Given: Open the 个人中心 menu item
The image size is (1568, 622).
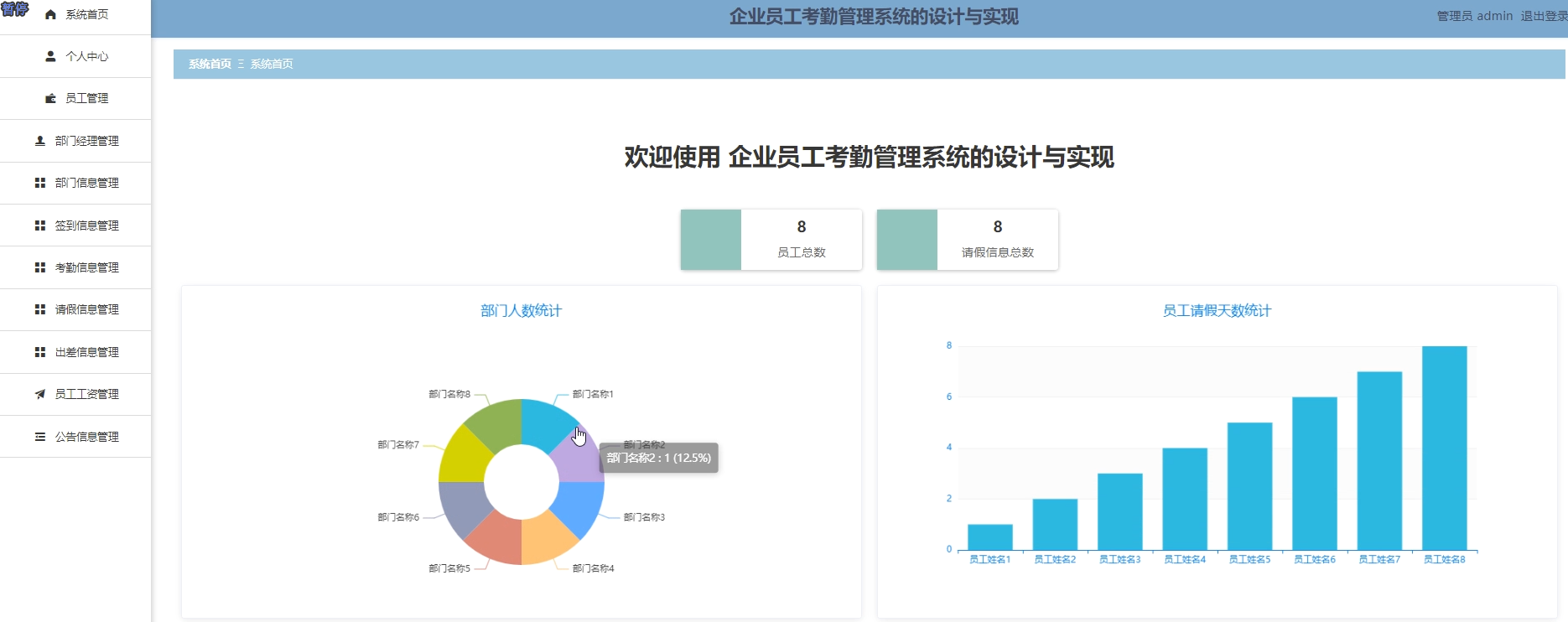Looking at the screenshot, I should click(x=75, y=56).
